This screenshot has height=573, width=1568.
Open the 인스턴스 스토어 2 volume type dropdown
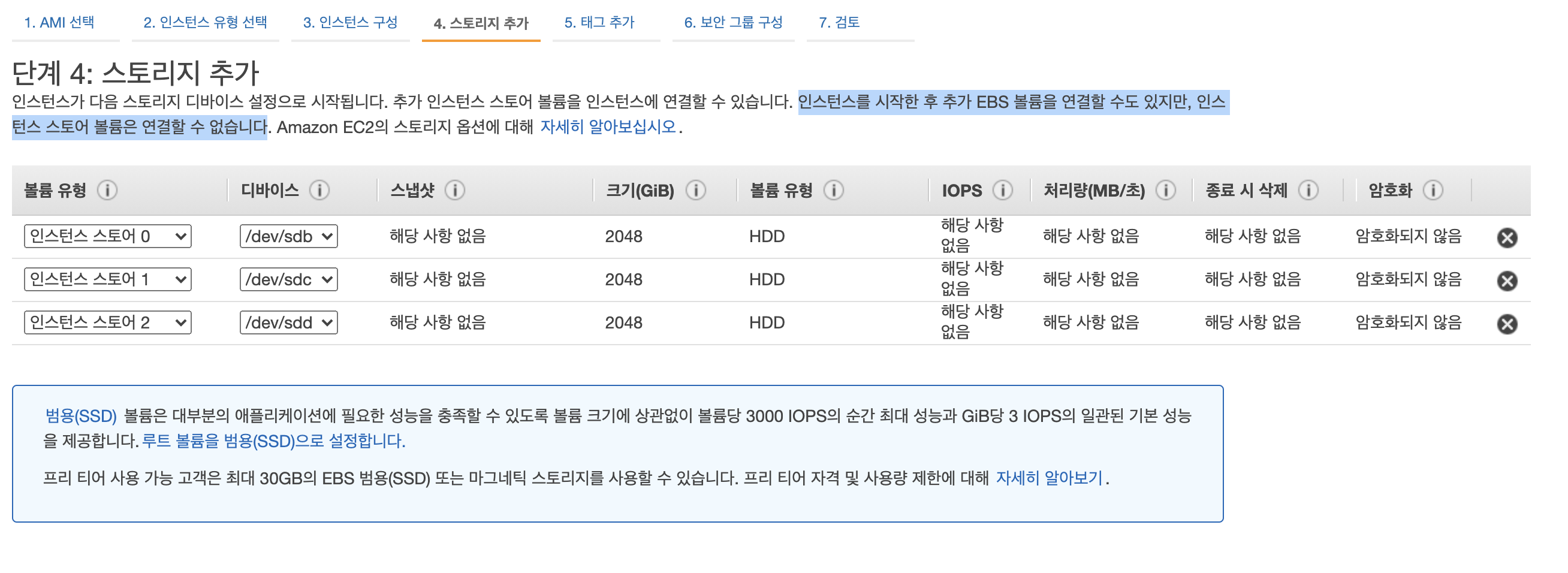point(108,322)
